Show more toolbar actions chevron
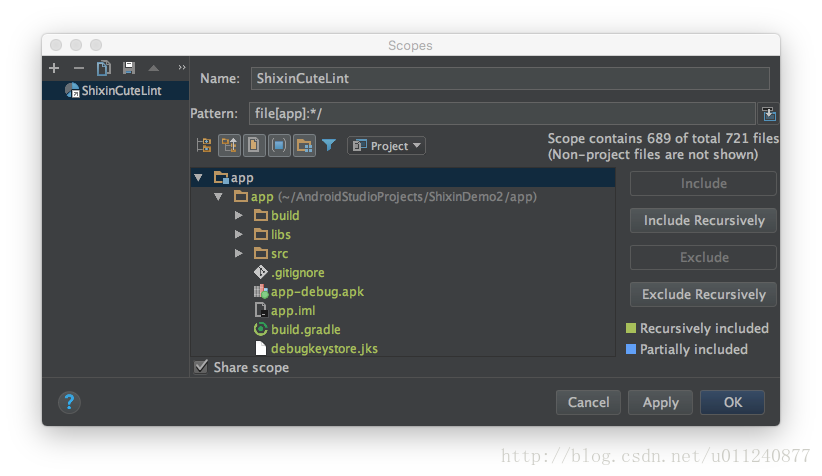Image resolution: width=822 pixels, height=476 pixels. pos(182,67)
